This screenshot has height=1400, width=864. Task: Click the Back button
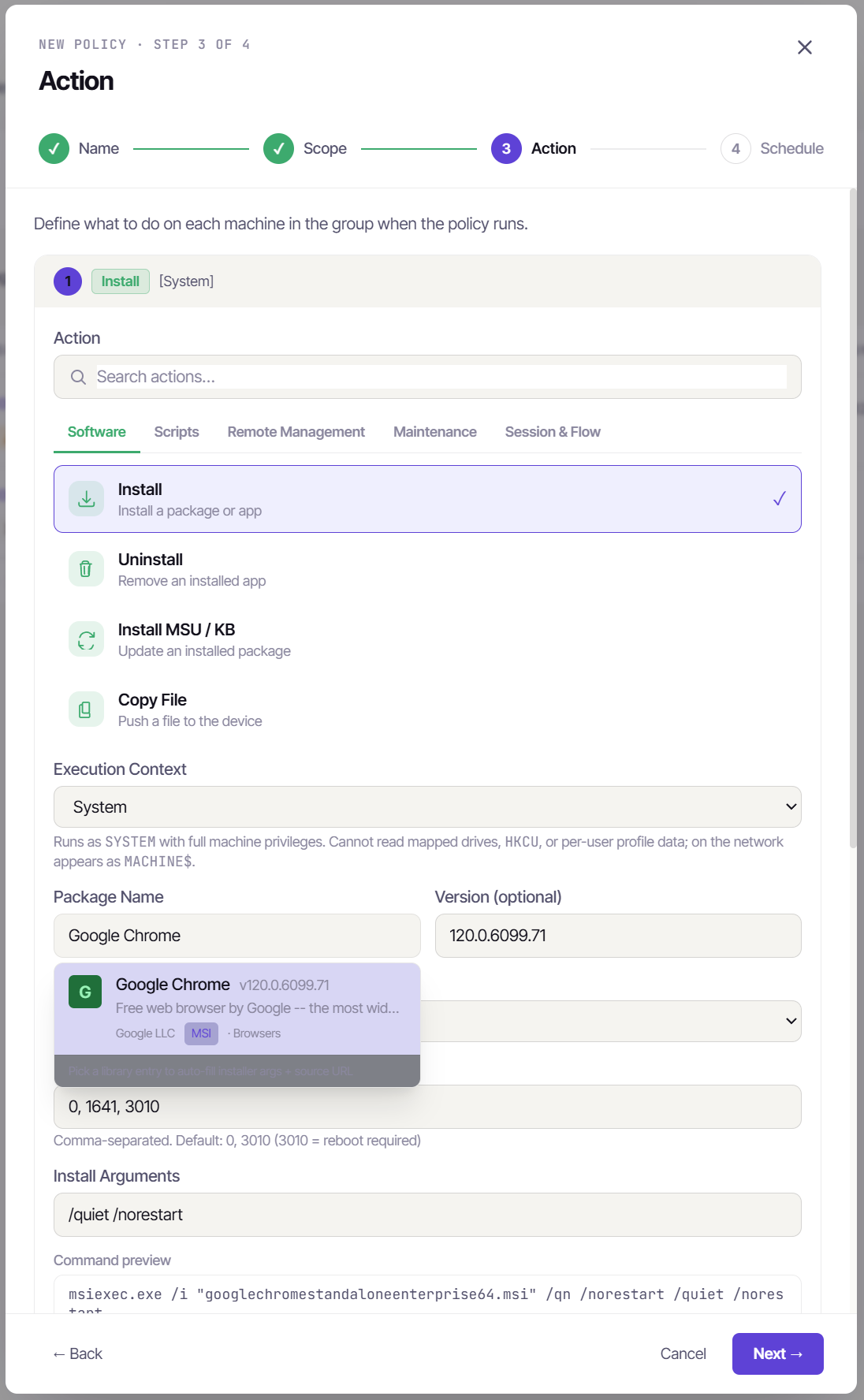click(x=77, y=1353)
